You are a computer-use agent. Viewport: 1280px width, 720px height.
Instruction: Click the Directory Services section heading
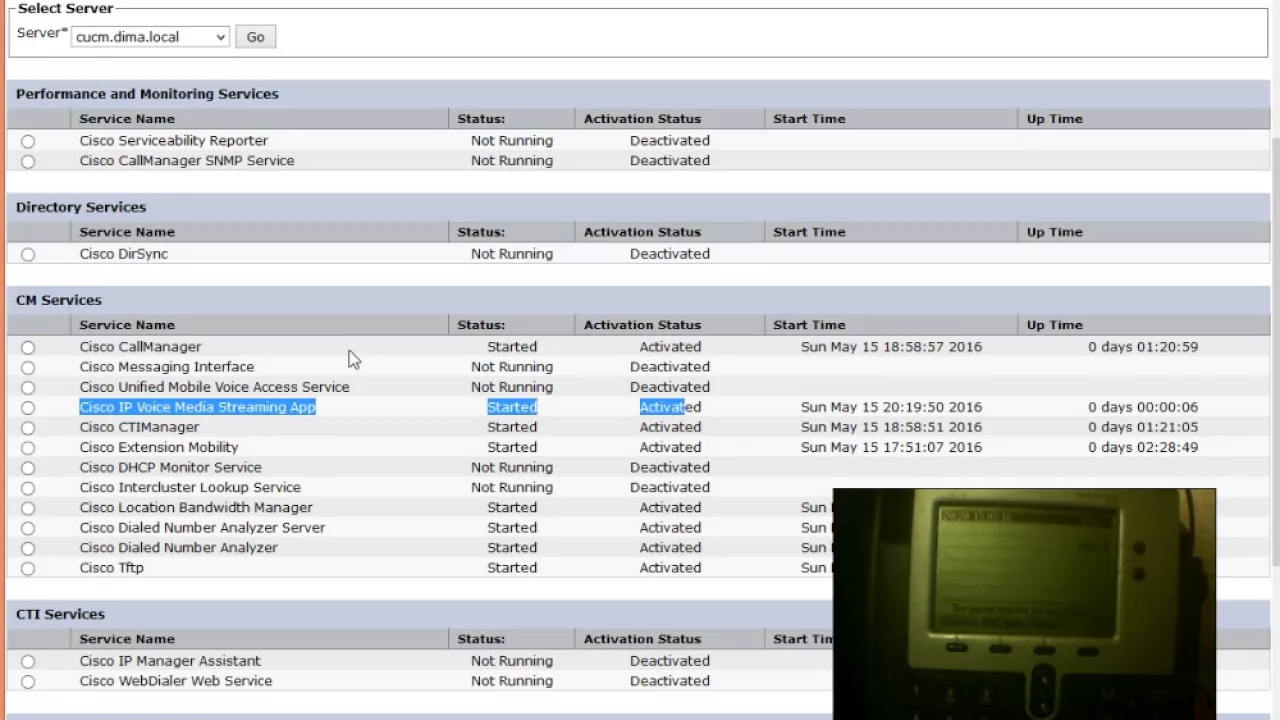click(81, 207)
